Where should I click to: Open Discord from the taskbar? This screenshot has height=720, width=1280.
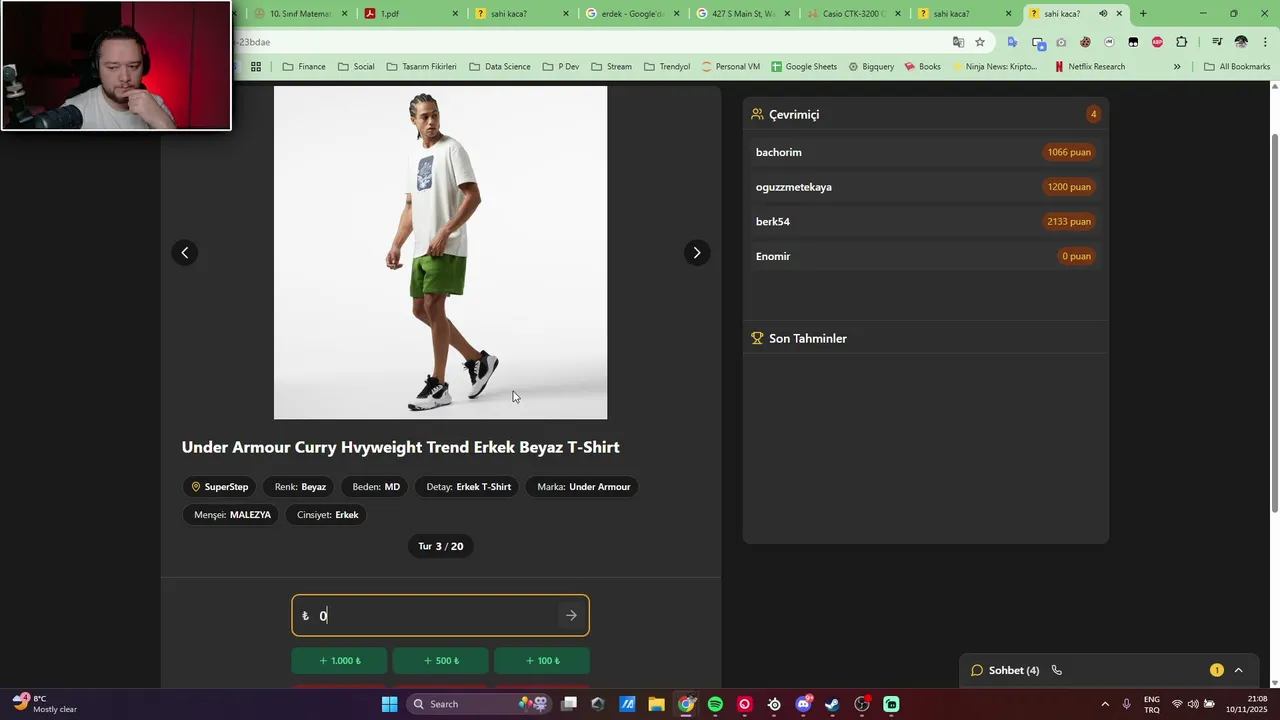click(x=803, y=704)
